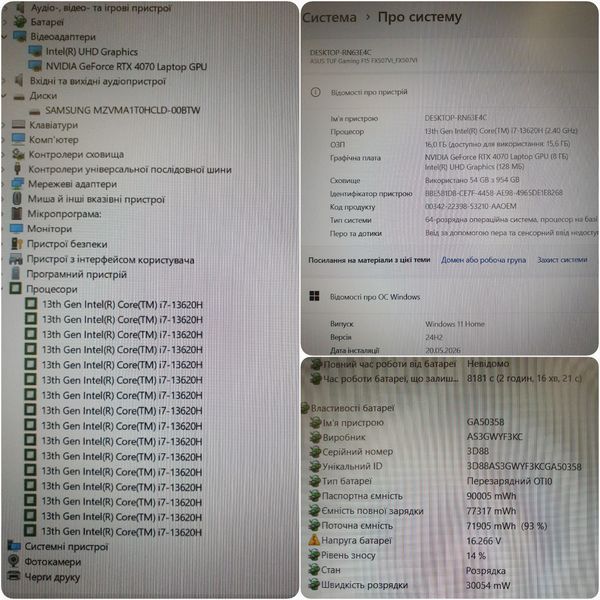
Task: Click the Системні пристрої folder icon
Action: click(x=14, y=546)
